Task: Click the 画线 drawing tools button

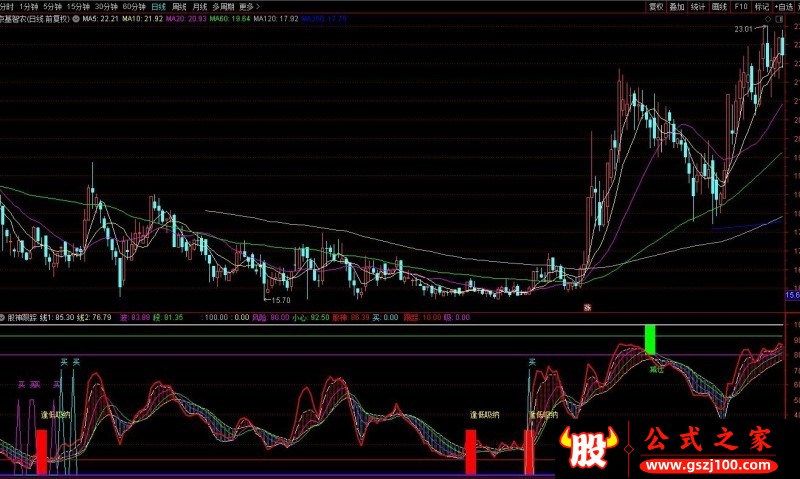Action: pos(719,7)
